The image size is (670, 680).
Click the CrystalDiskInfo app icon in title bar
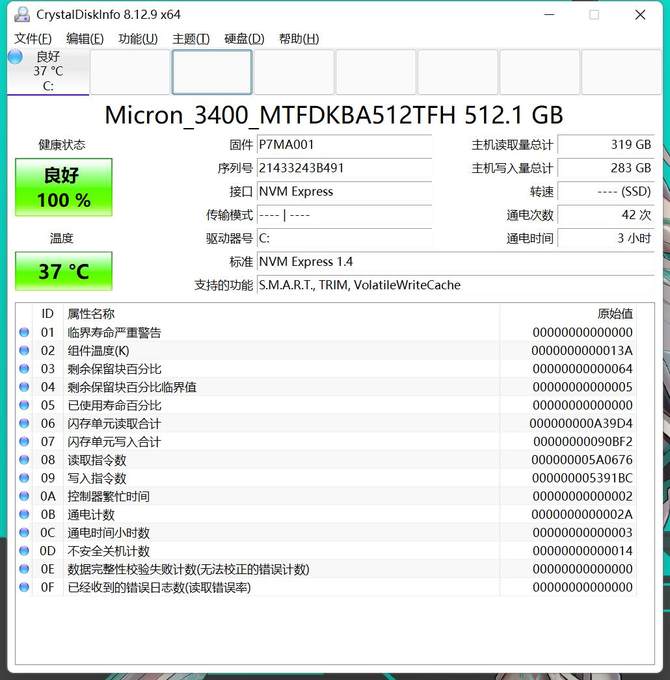click(22, 15)
